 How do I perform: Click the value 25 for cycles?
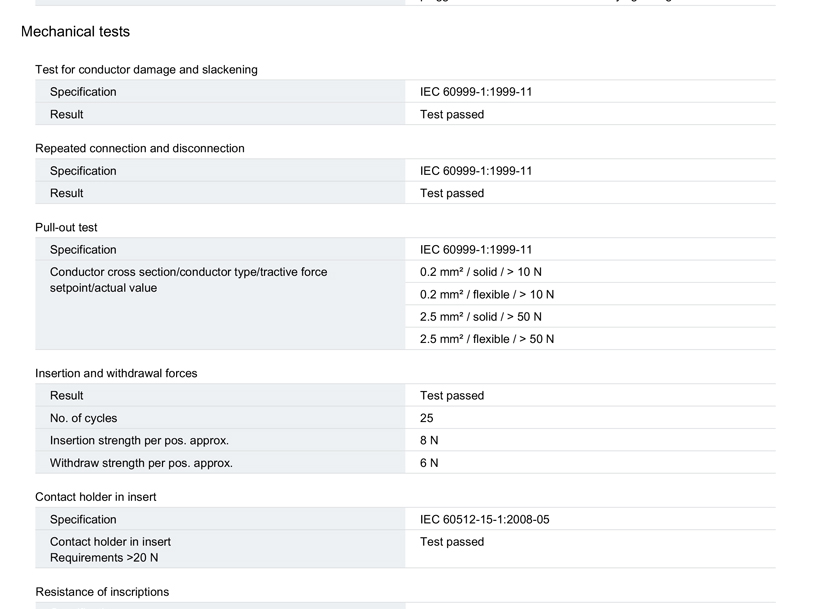point(427,419)
